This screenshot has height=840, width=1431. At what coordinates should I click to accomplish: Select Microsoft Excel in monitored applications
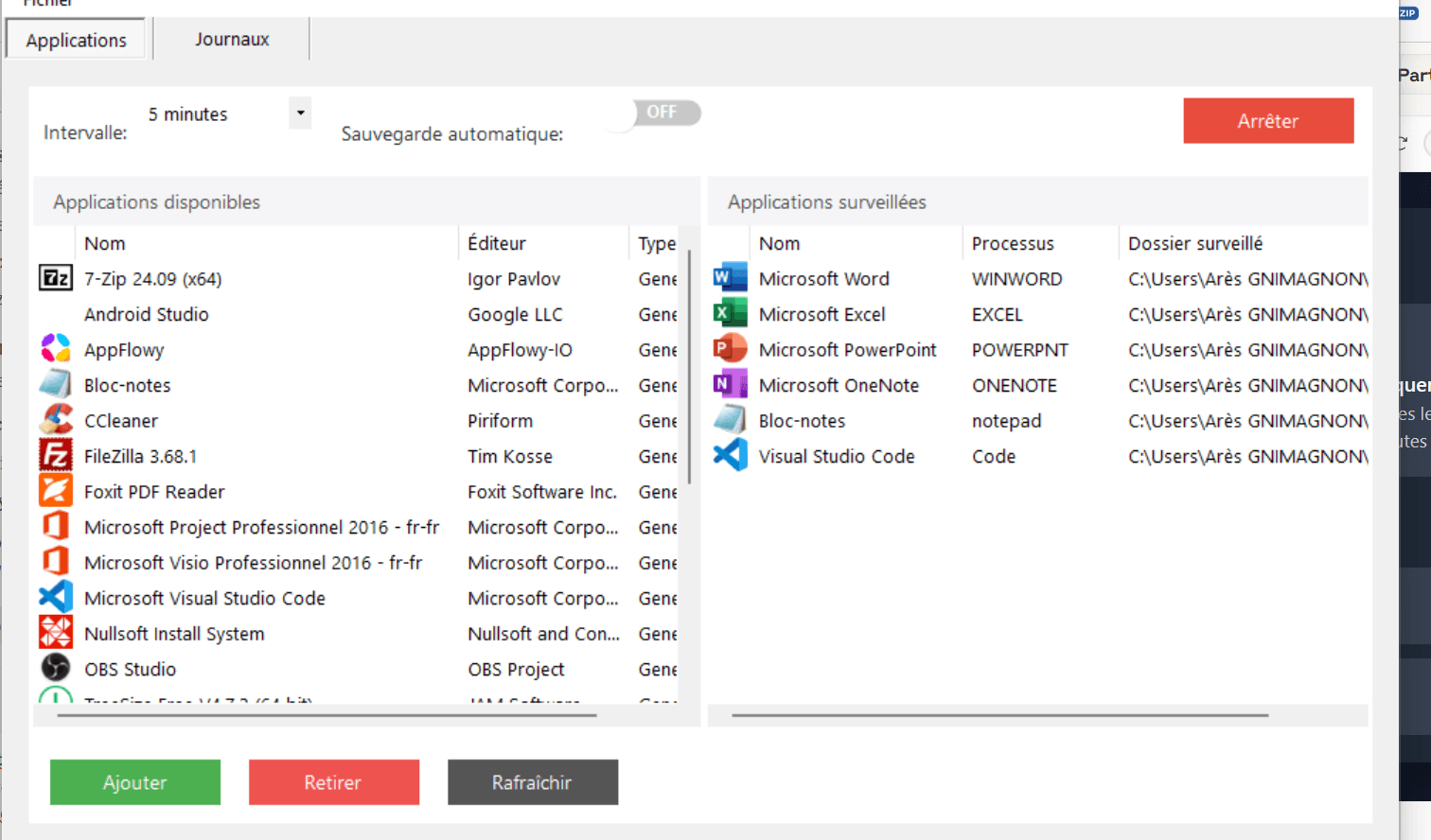[x=821, y=314]
